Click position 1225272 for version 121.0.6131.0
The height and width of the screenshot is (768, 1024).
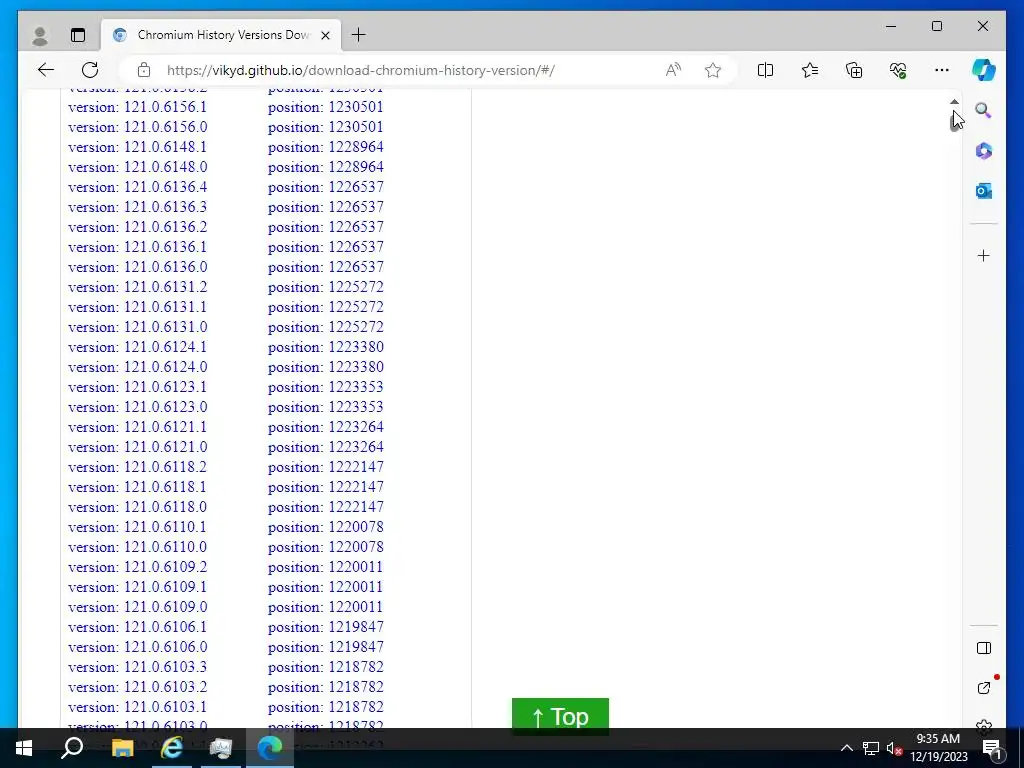coord(325,327)
